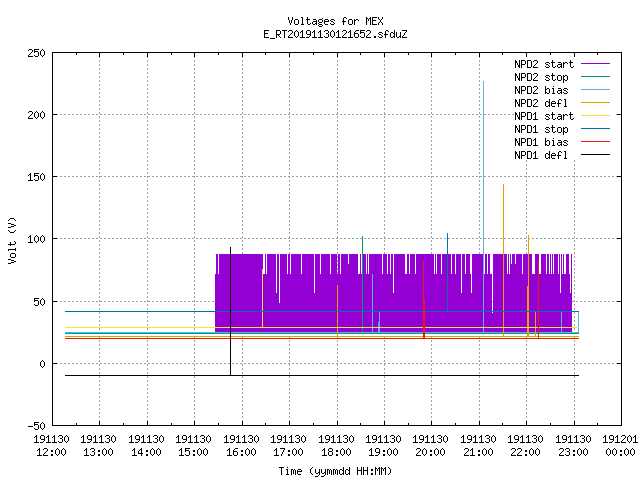Click the 191130 20:00 x-axis tick label
This screenshot has height=480, width=640.
[x=431, y=446]
